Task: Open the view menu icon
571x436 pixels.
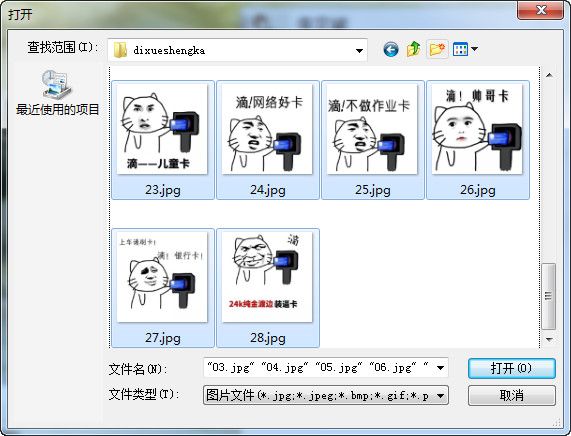Action: click(x=460, y=49)
